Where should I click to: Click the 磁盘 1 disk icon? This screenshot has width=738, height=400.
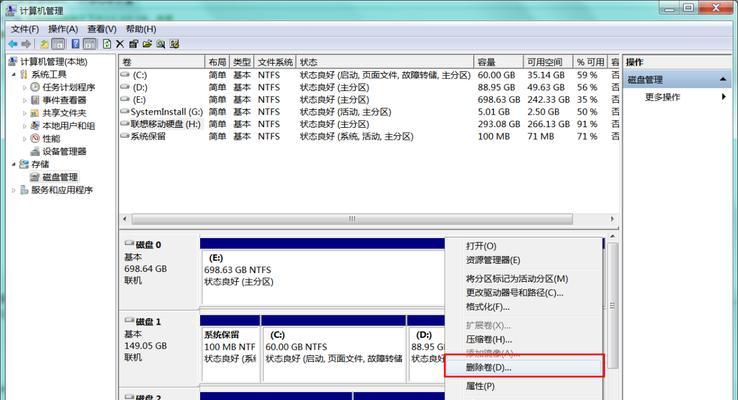[129, 320]
